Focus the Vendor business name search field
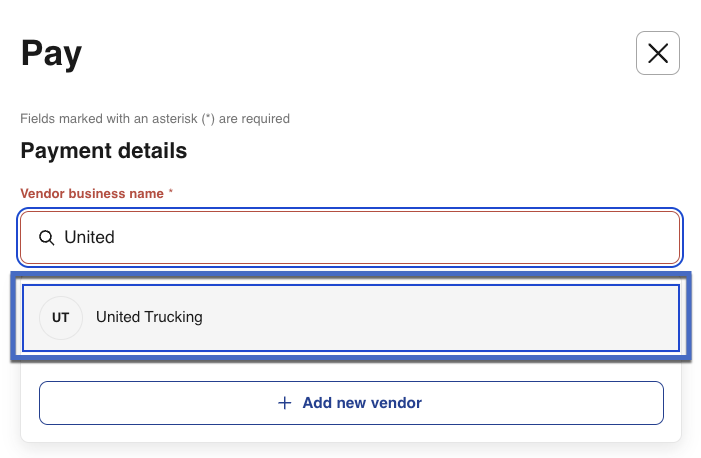Viewport: 701px width, 458px height. [350, 238]
